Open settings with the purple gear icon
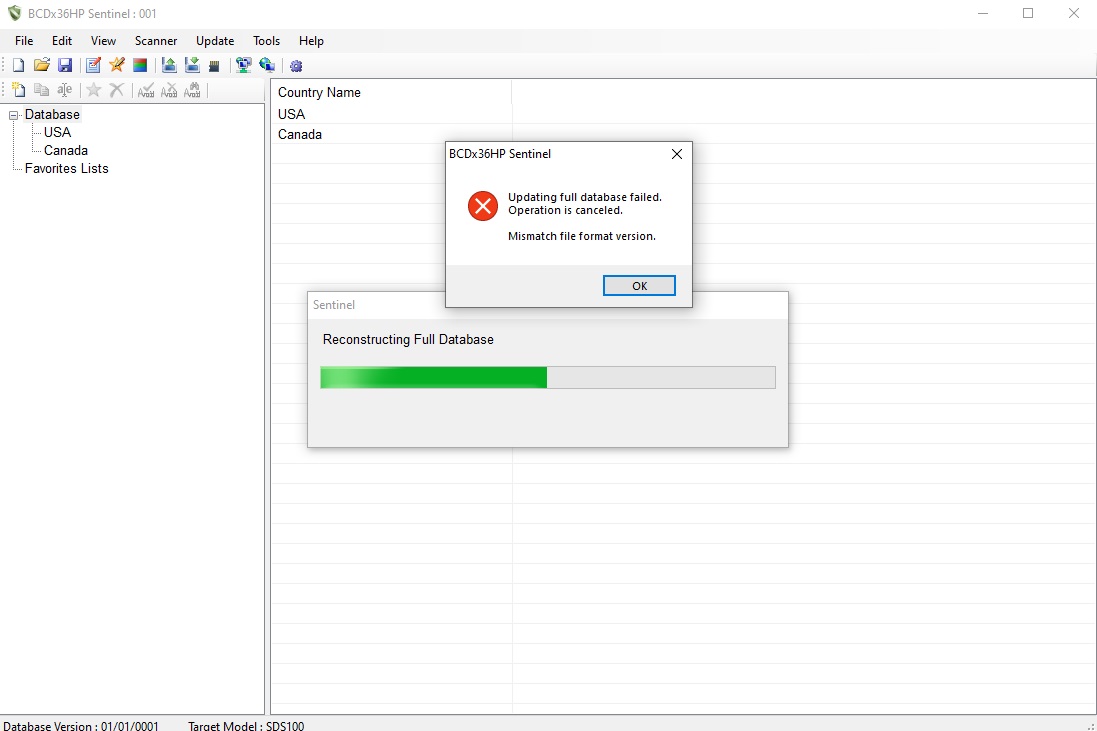Screen dimensions: 1097x731 [296, 66]
